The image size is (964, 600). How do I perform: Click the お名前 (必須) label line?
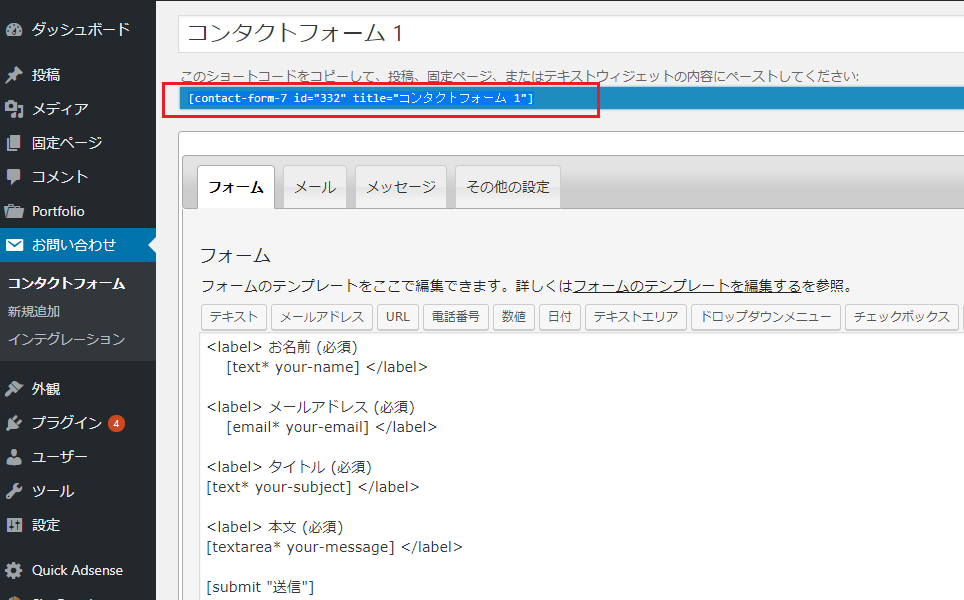[282, 347]
